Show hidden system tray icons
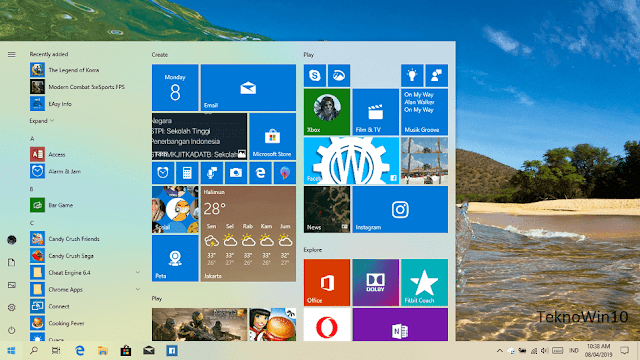This screenshot has height=360, width=640. coord(500,351)
